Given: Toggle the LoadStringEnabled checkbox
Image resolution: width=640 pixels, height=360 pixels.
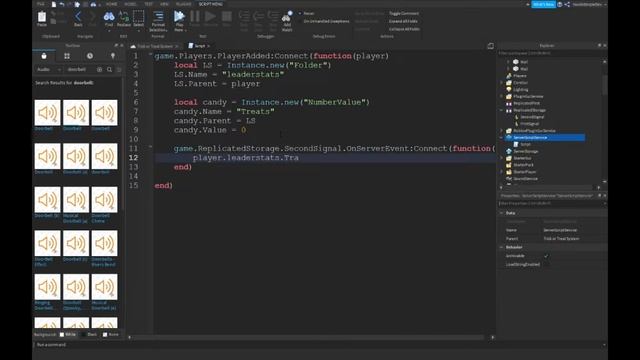Looking at the screenshot, I should point(546,264).
